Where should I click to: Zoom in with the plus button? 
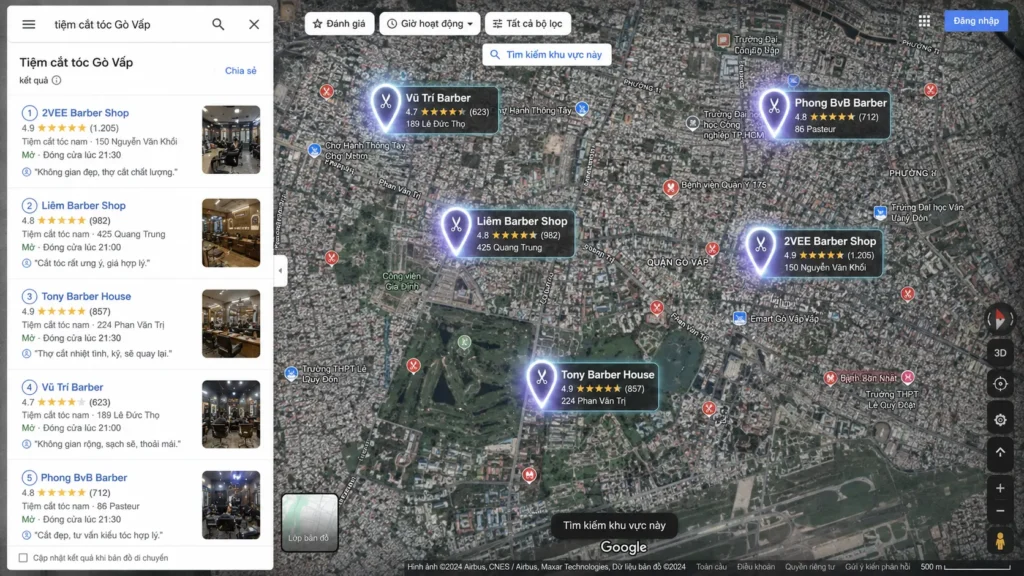pos(1000,488)
